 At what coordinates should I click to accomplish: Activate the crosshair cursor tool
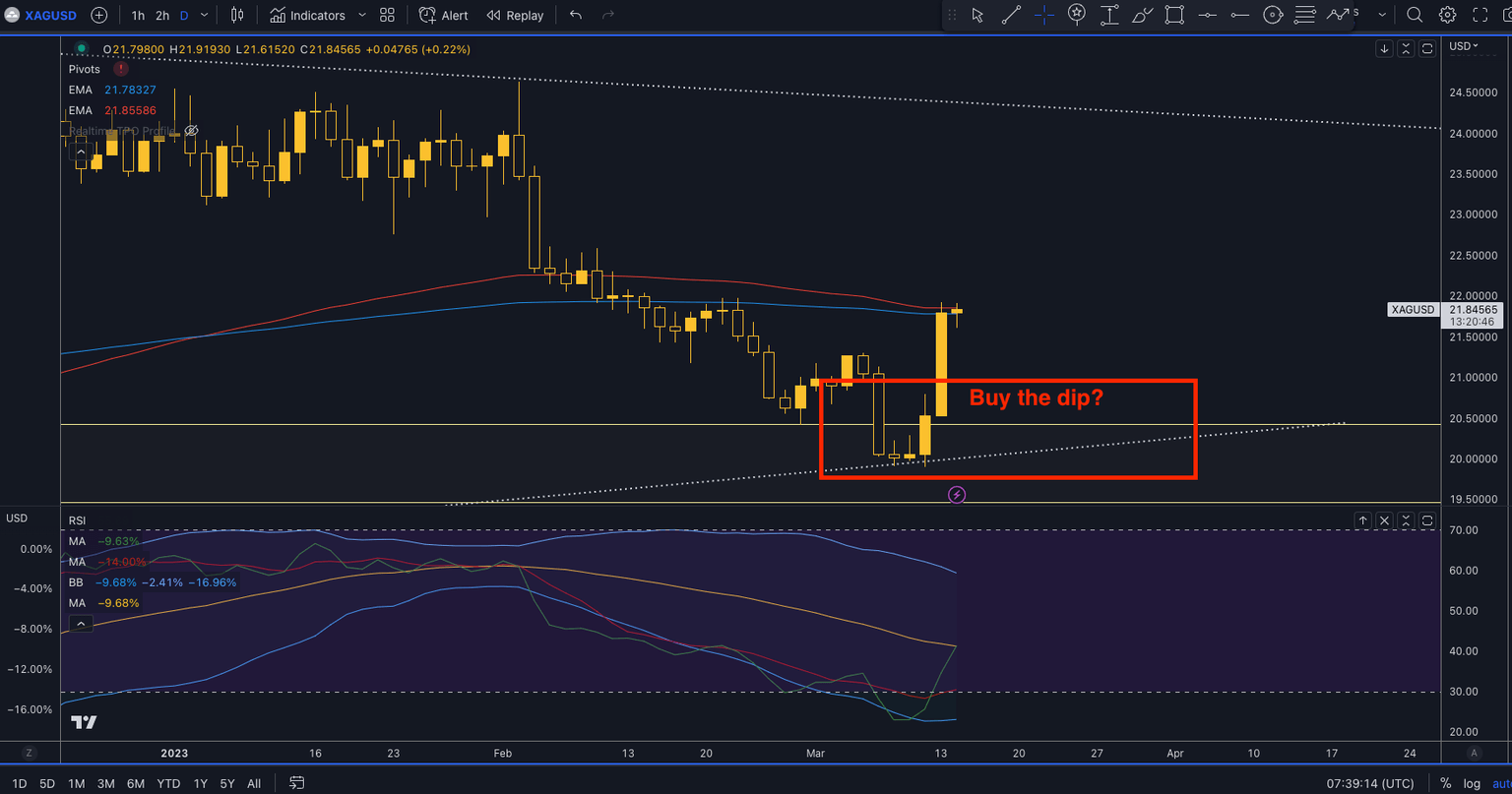point(1043,15)
